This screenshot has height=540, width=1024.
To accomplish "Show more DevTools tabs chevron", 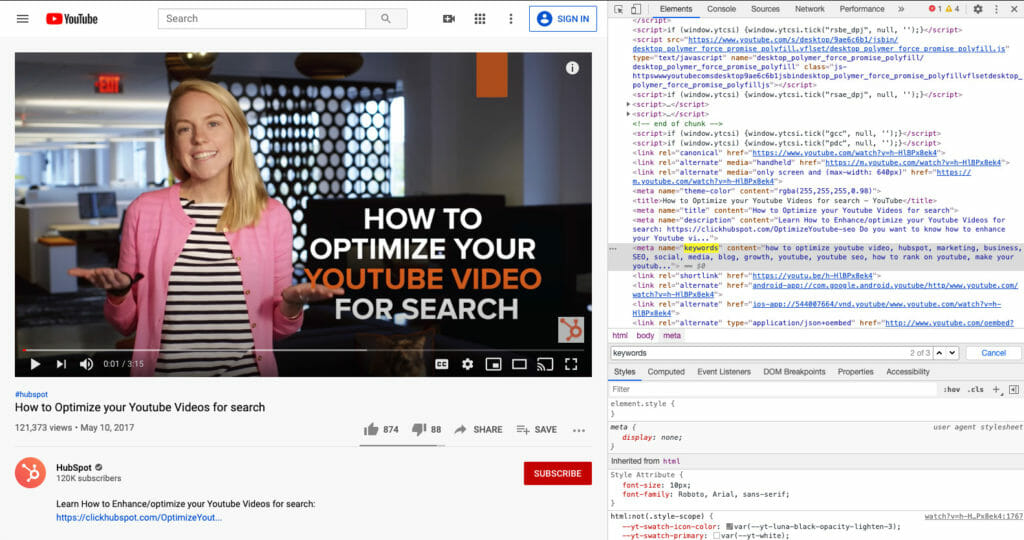I will 901,9.
